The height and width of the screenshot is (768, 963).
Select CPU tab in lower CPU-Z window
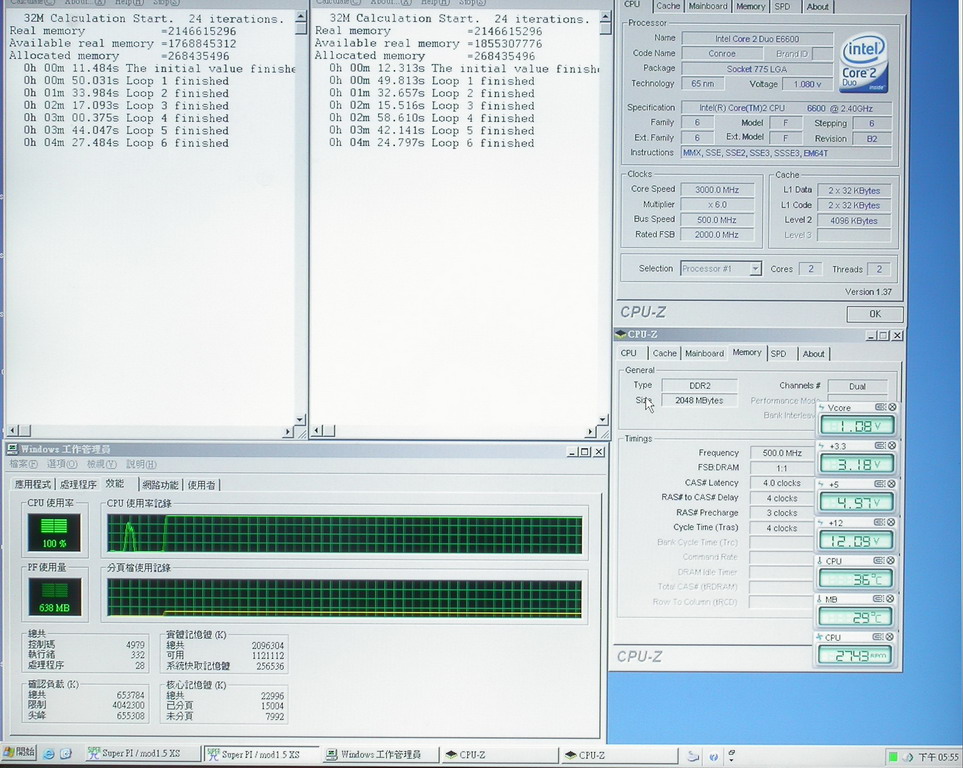629,353
